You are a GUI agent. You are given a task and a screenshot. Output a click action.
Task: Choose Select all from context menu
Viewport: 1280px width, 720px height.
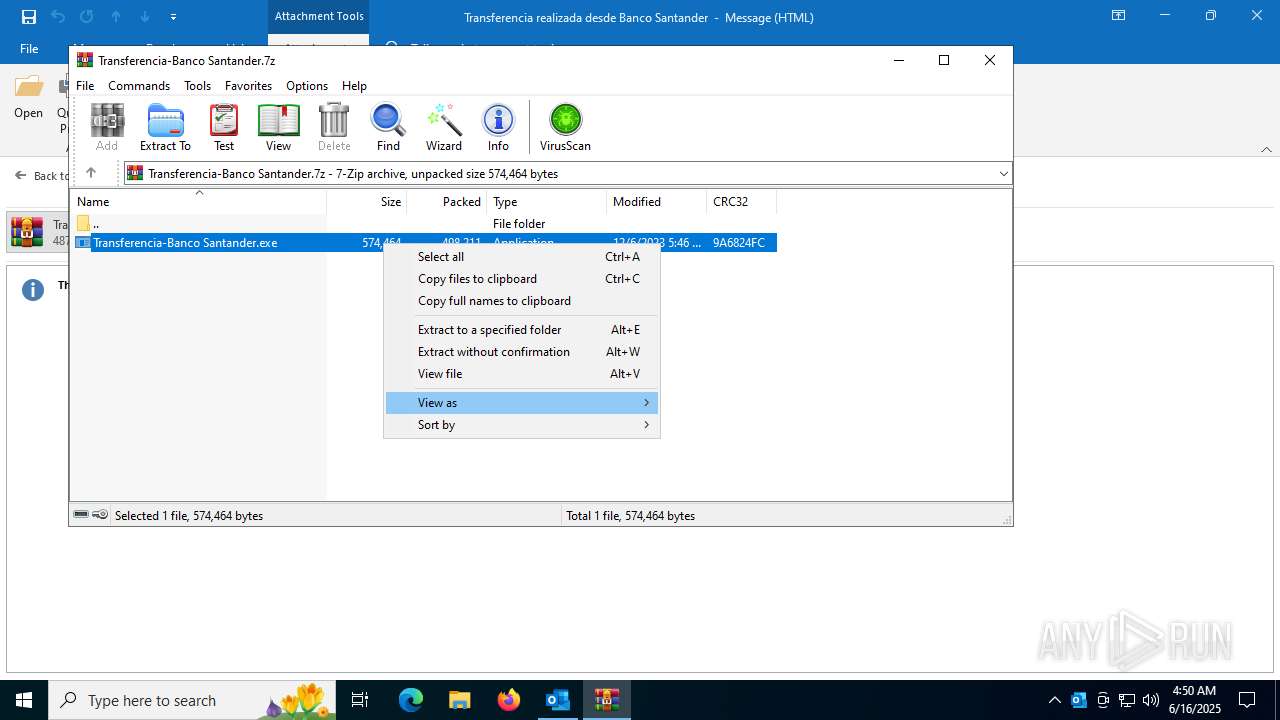tap(522, 257)
